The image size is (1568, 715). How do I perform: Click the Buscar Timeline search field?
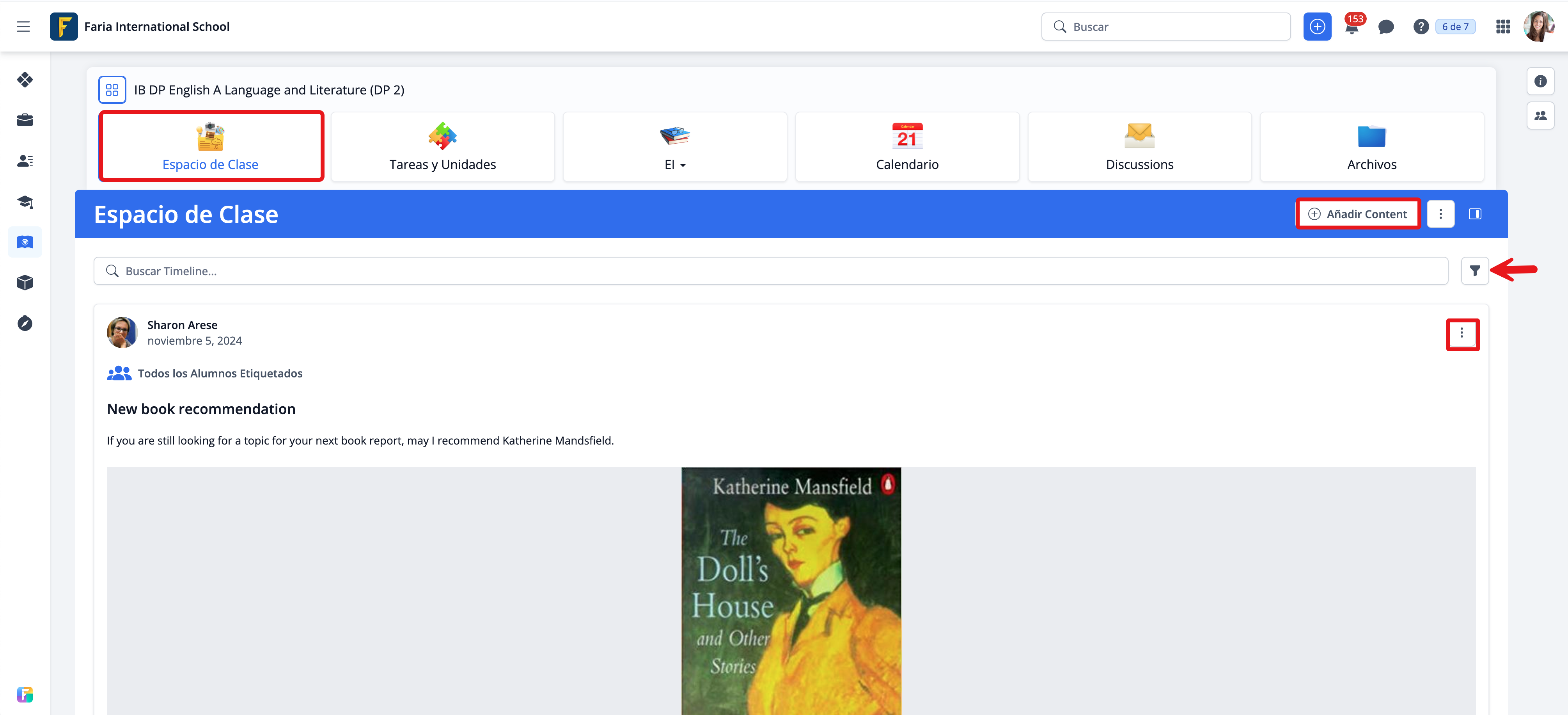tap(770, 271)
